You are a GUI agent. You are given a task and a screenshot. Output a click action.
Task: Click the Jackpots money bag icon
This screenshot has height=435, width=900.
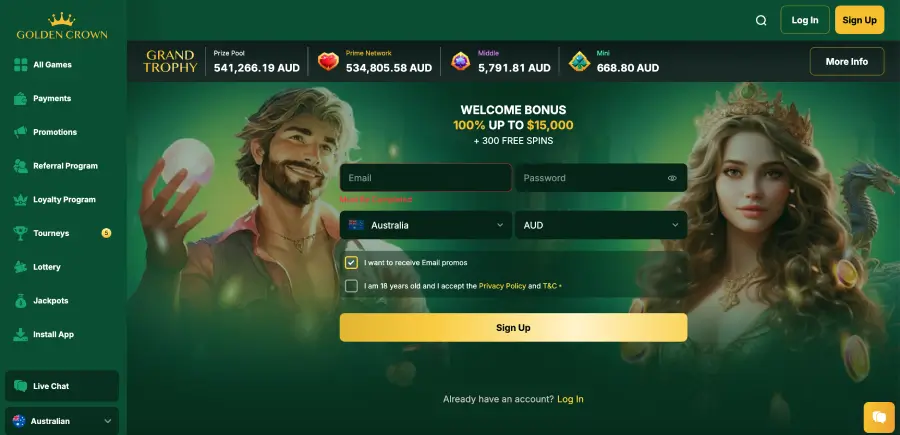[21, 301]
